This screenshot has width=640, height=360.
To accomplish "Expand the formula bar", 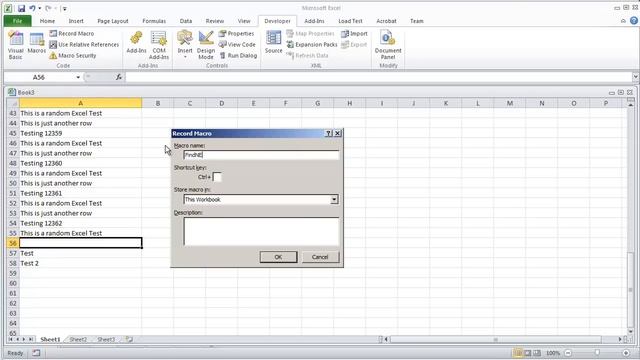I will point(636,77).
